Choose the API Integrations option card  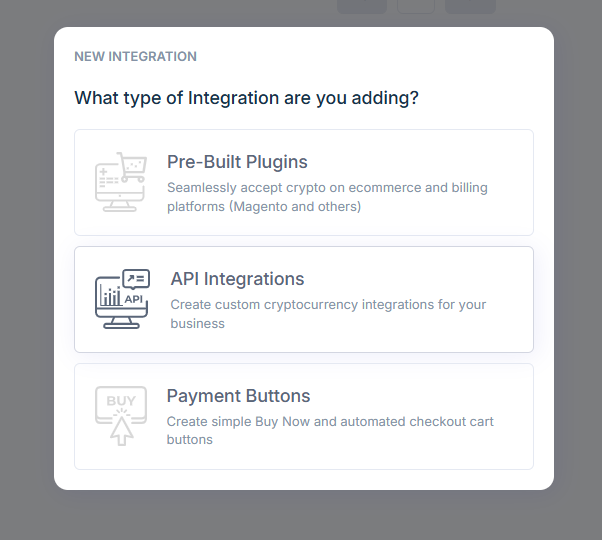[x=304, y=299]
